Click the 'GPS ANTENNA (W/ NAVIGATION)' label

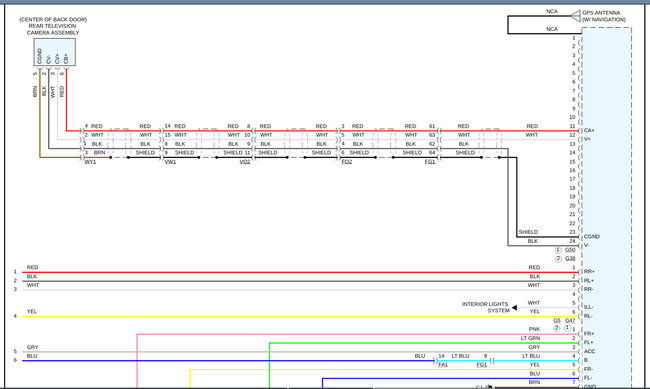tap(604, 16)
